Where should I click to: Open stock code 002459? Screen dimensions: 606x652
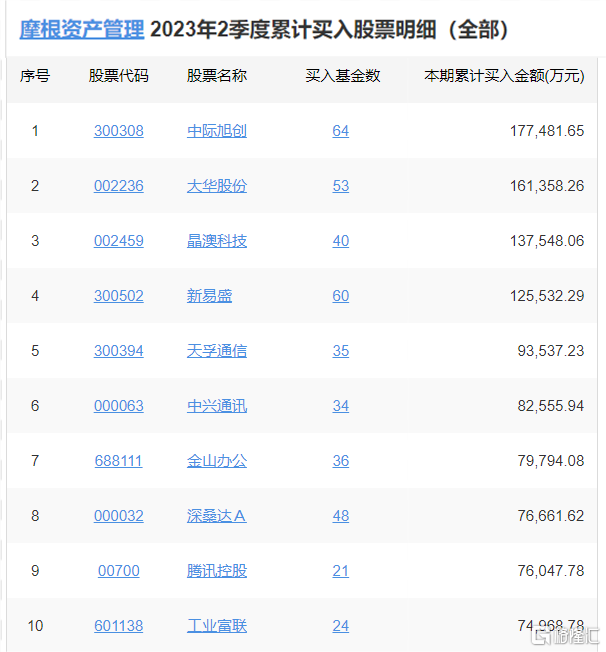point(119,241)
